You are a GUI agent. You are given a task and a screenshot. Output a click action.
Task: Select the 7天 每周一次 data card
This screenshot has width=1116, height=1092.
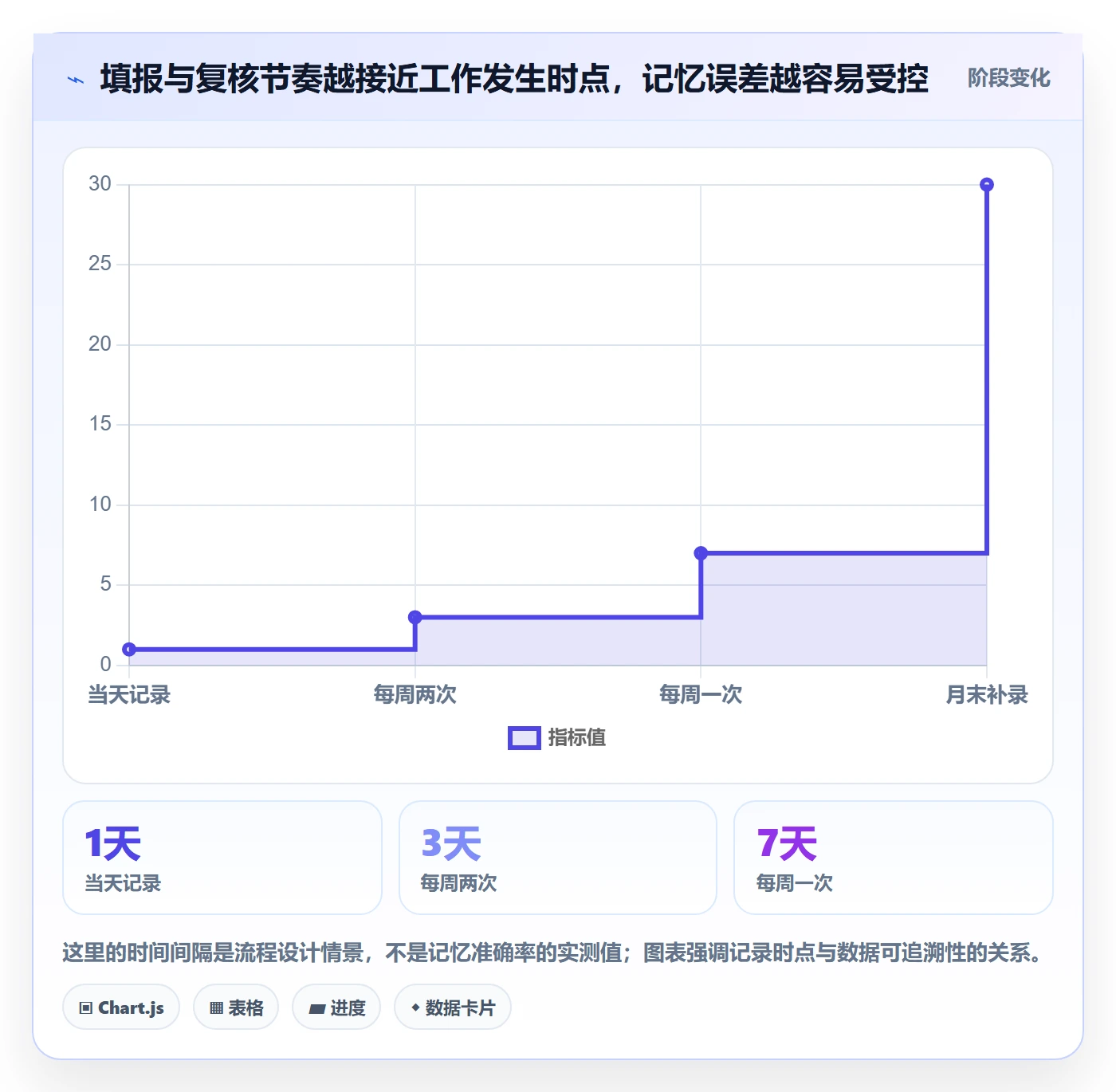coord(894,858)
